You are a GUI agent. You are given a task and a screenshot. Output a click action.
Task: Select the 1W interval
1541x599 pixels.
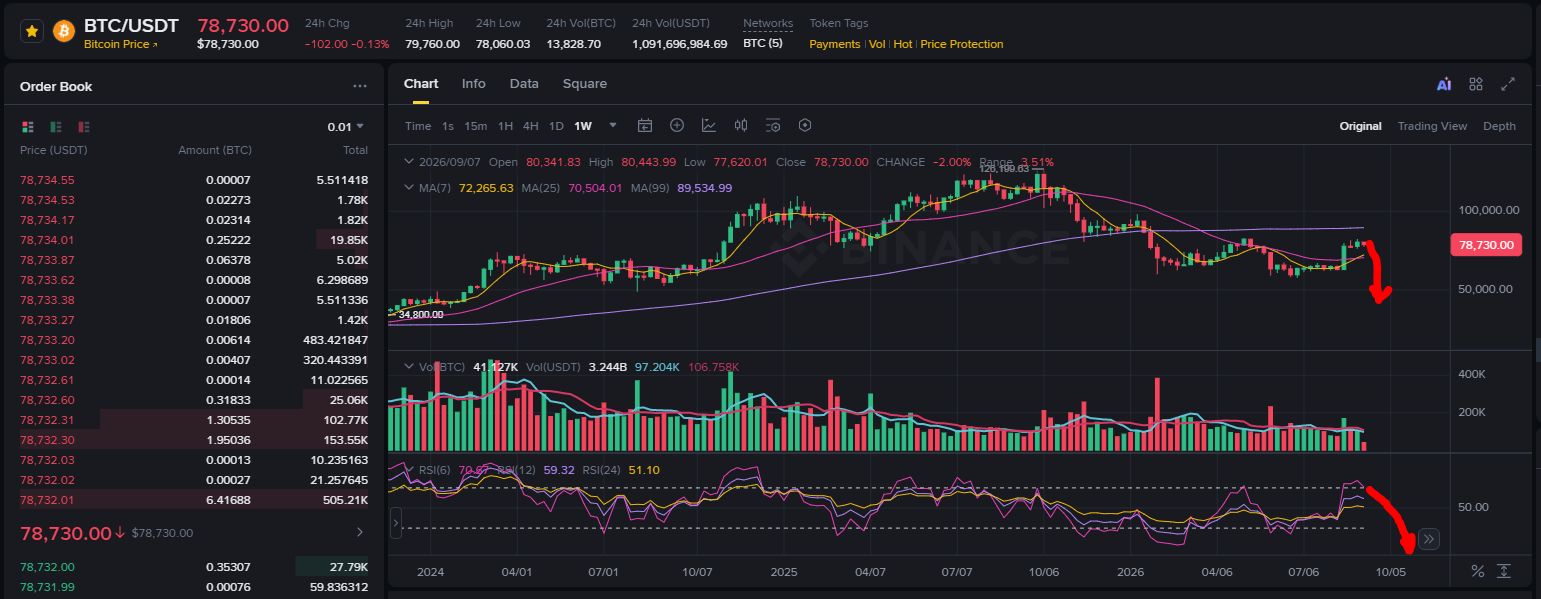[x=583, y=126]
